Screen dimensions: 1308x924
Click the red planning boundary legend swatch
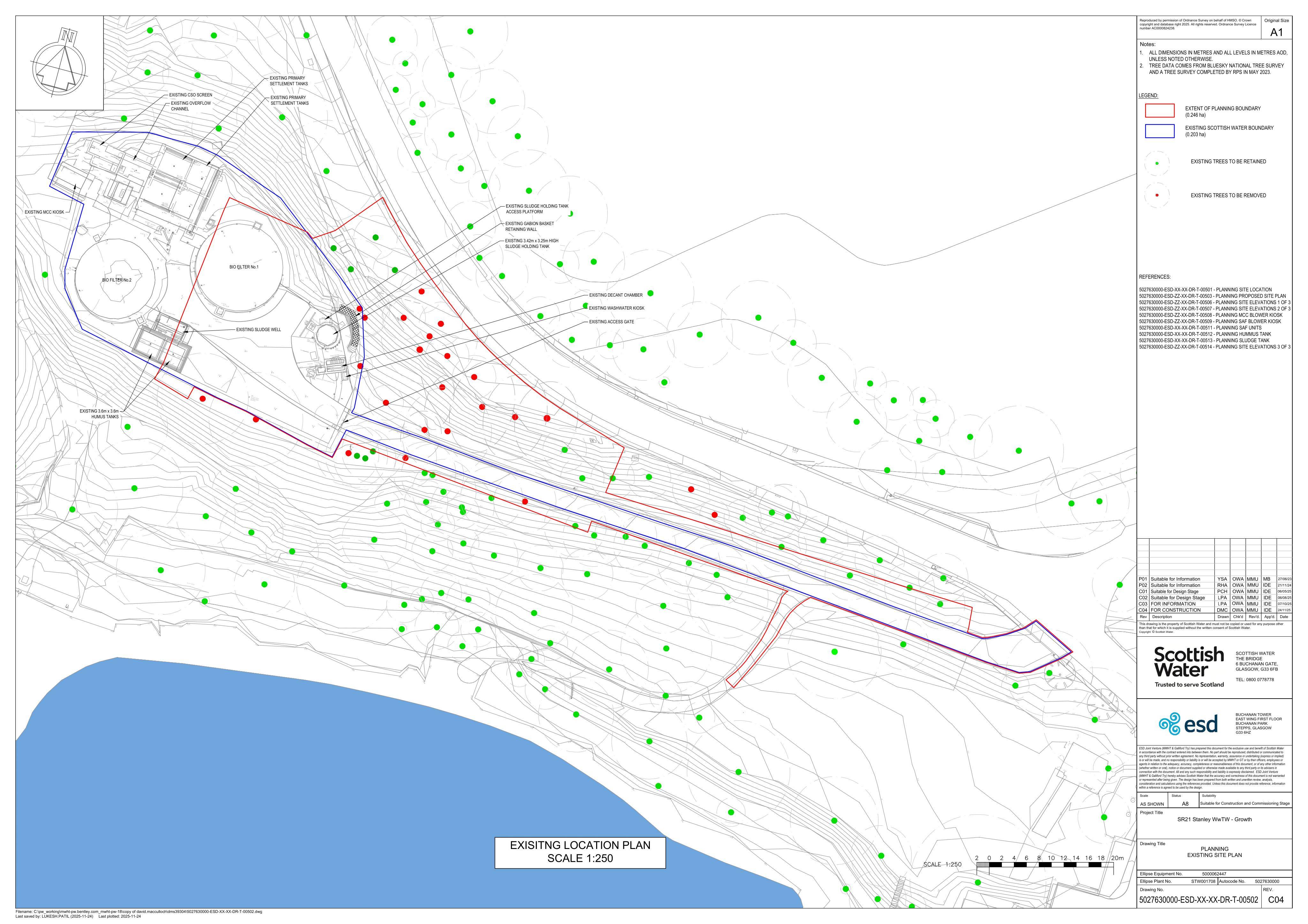[1159, 110]
